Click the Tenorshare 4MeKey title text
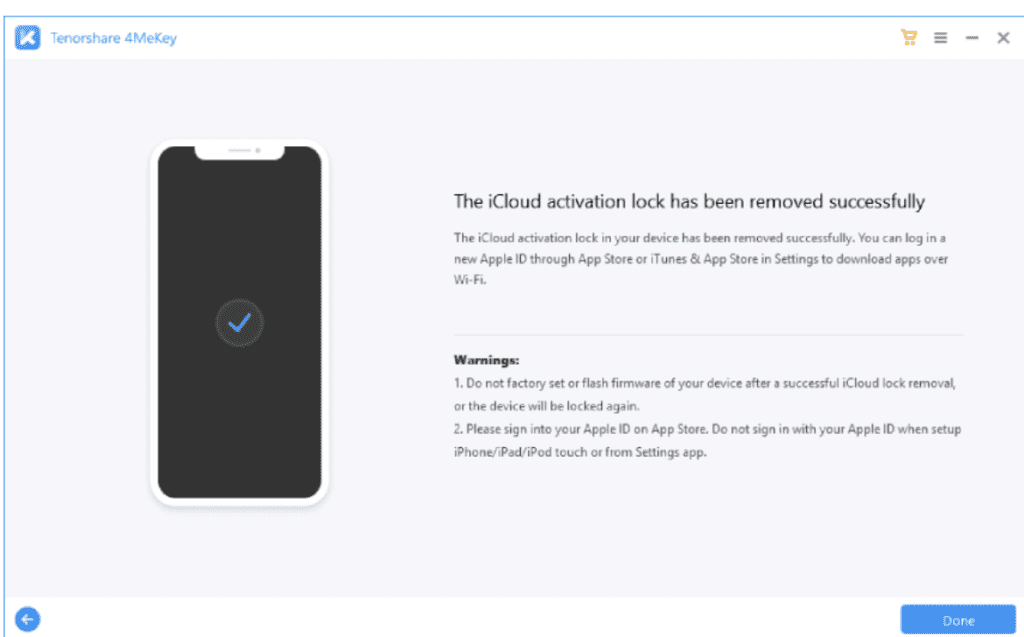Image resolution: width=1024 pixels, height=637 pixels. [x=114, y=38]
